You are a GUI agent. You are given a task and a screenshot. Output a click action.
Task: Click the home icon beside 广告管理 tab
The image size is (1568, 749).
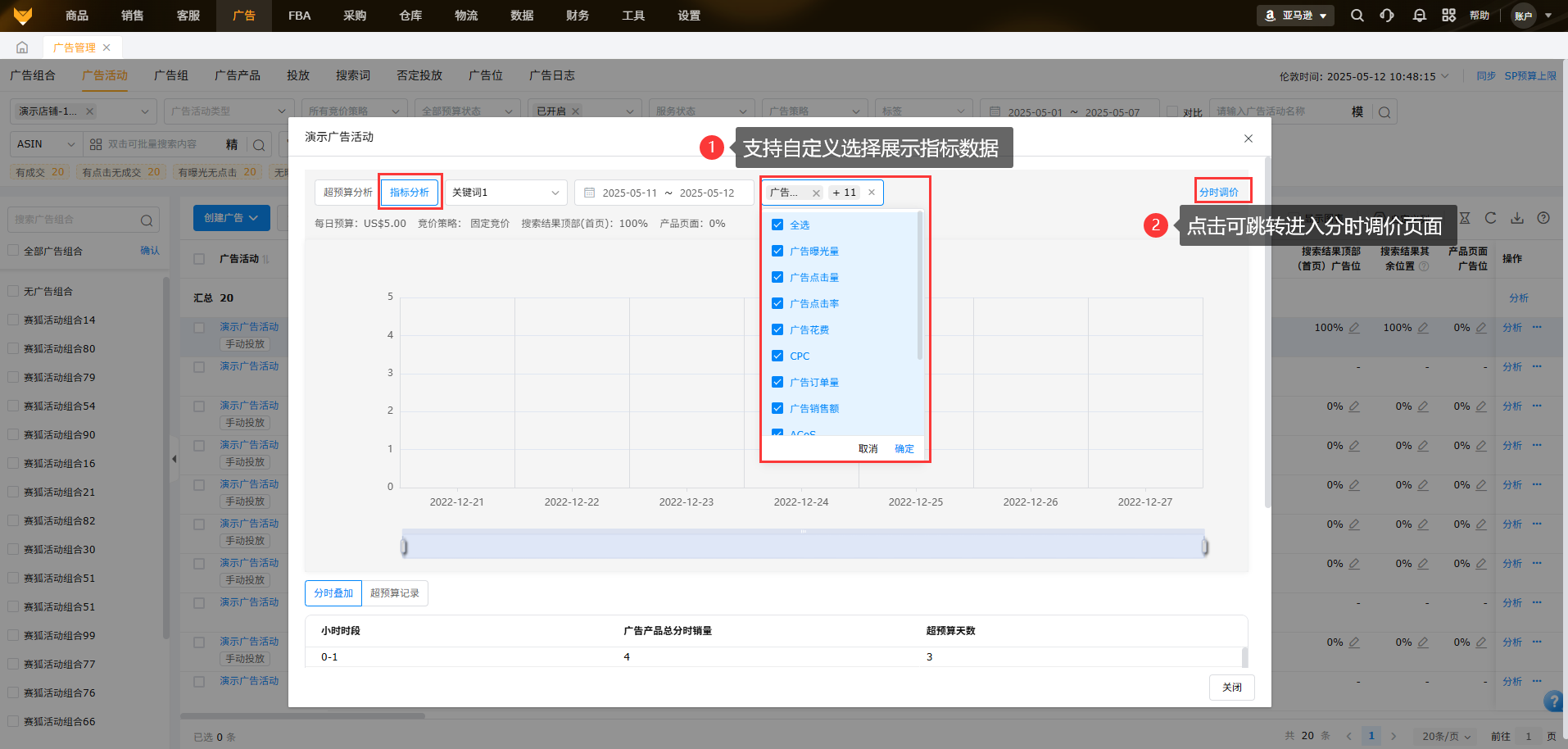(22, 48)
